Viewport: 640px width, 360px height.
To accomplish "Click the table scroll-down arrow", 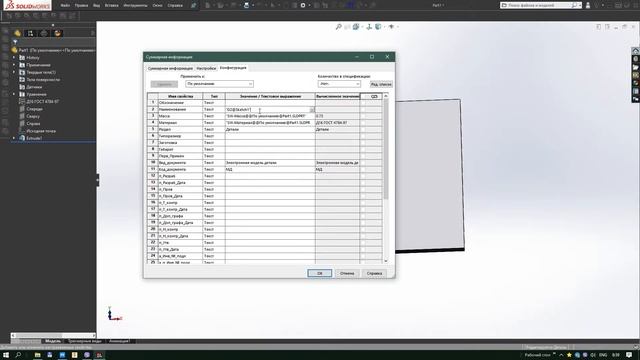I will 386,261.
